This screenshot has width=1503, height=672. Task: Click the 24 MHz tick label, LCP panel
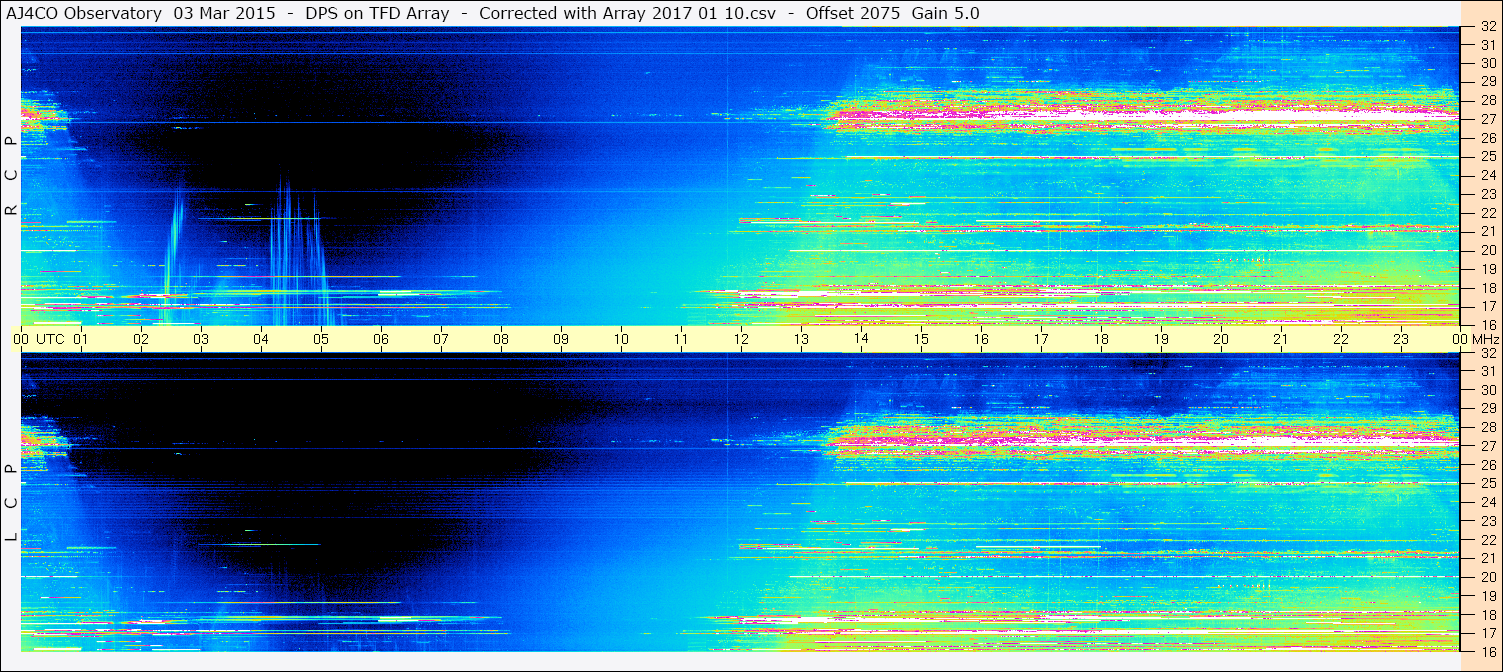pyautogui.click(x=1487, y=502)
